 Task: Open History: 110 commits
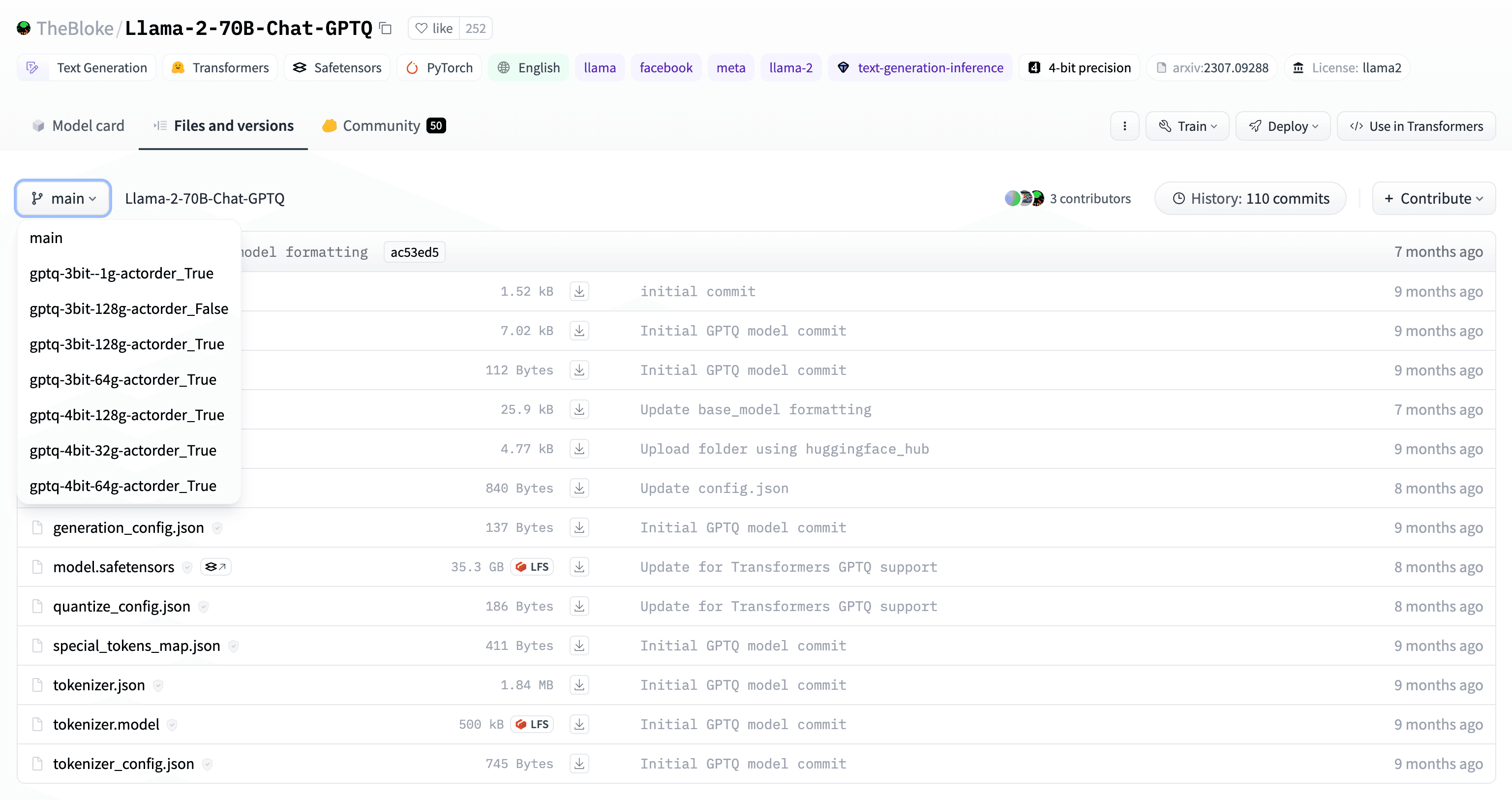tap(1250, 198)
